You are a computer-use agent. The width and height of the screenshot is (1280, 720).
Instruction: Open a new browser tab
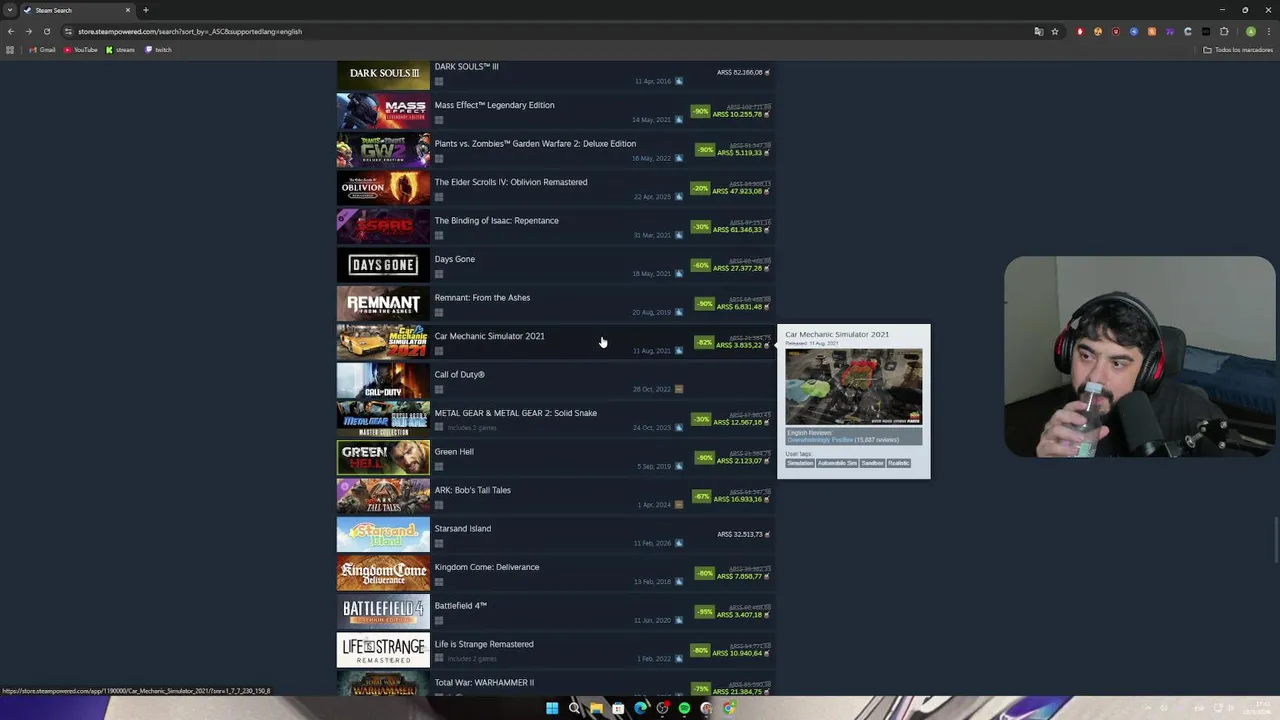click(x=146, y=10)
